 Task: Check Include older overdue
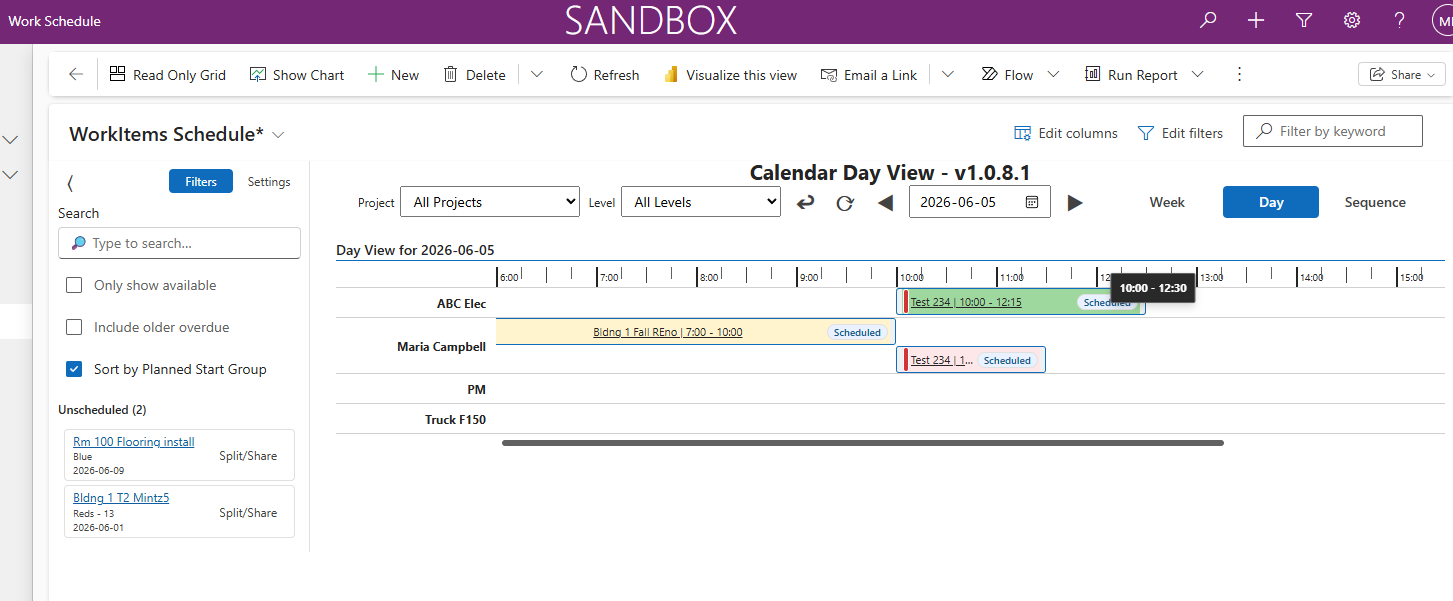coord(74,327)
